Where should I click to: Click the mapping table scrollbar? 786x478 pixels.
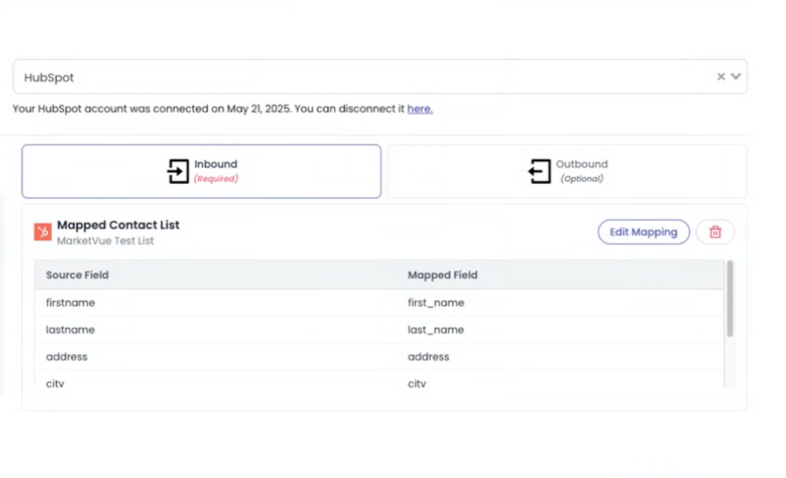[730, 299]
